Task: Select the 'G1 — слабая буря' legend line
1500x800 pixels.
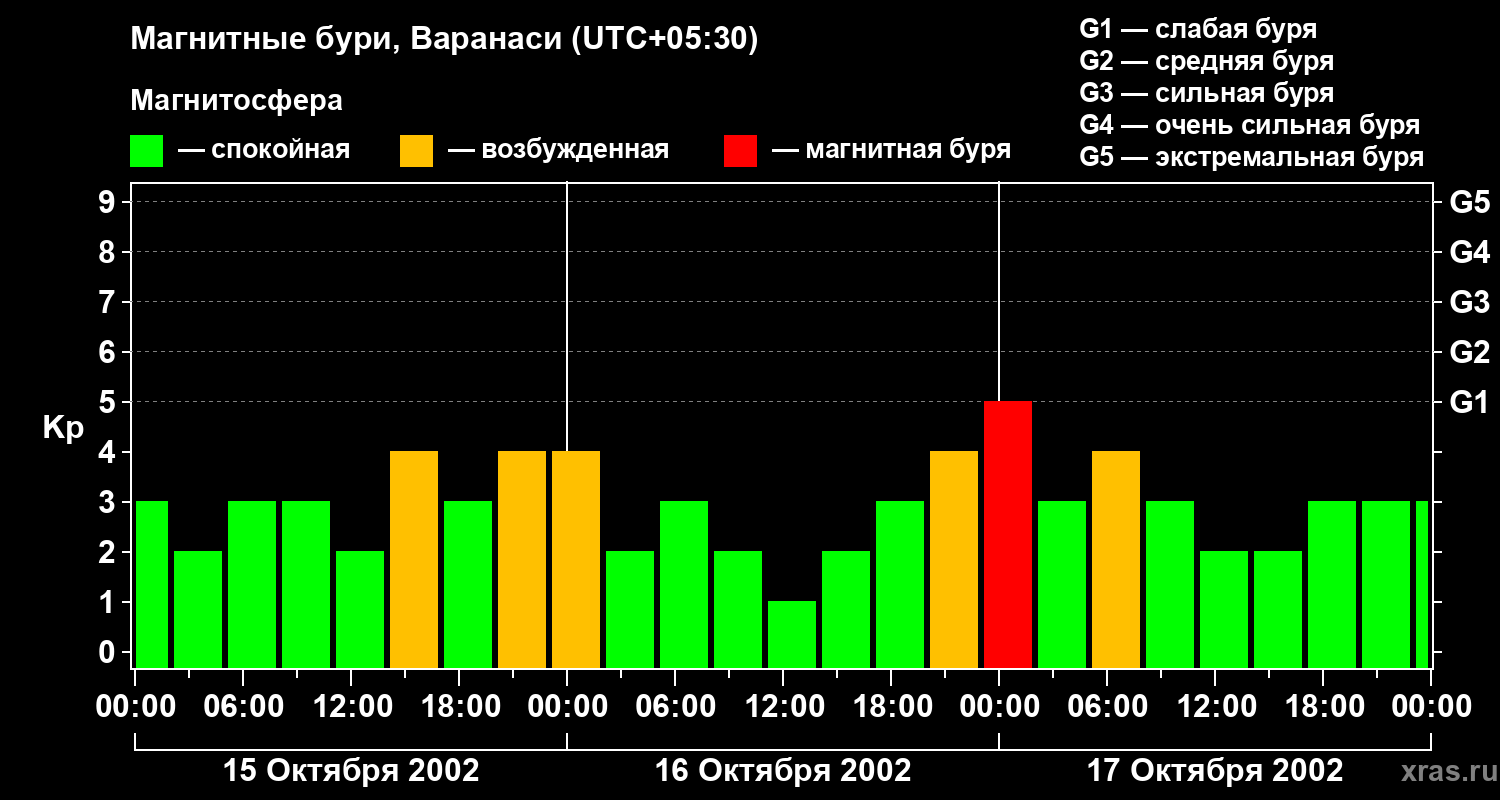Action: tap(1198, 29)
